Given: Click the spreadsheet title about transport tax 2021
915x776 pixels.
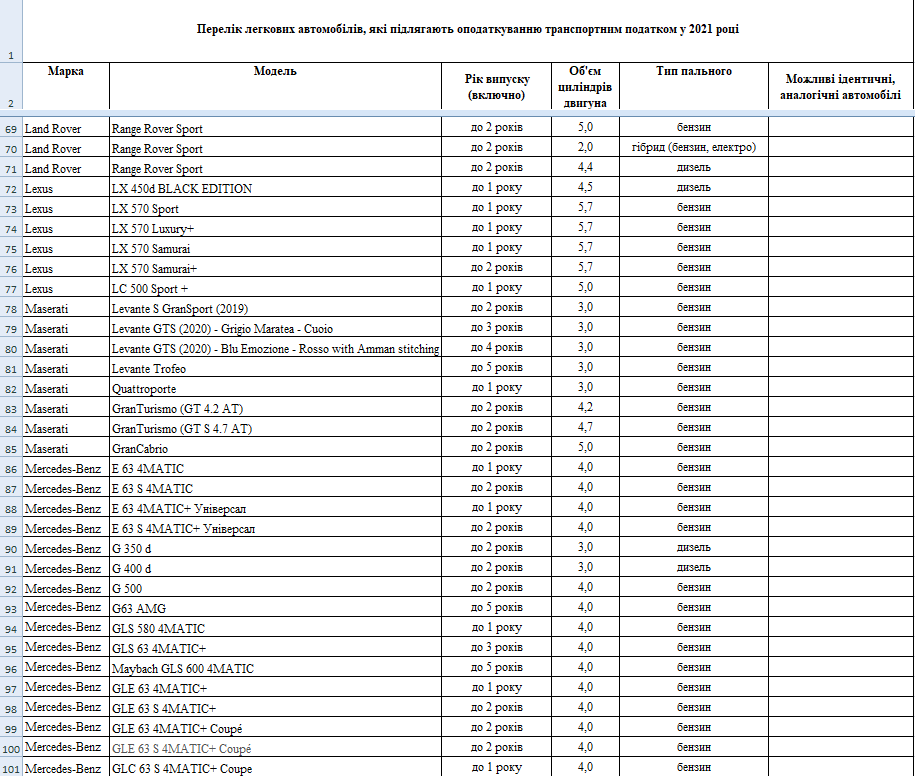Looking at the screenshot, I should click(468, 30).
